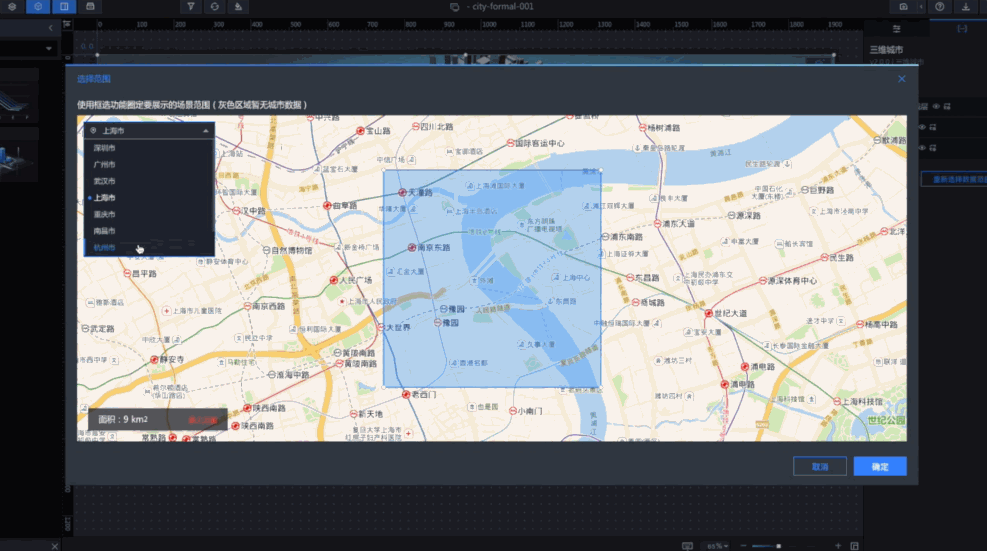This screenshot has width=987, height=551.
Task: Click the config icon beside the lowest eye icon
Action: point(933,148)
